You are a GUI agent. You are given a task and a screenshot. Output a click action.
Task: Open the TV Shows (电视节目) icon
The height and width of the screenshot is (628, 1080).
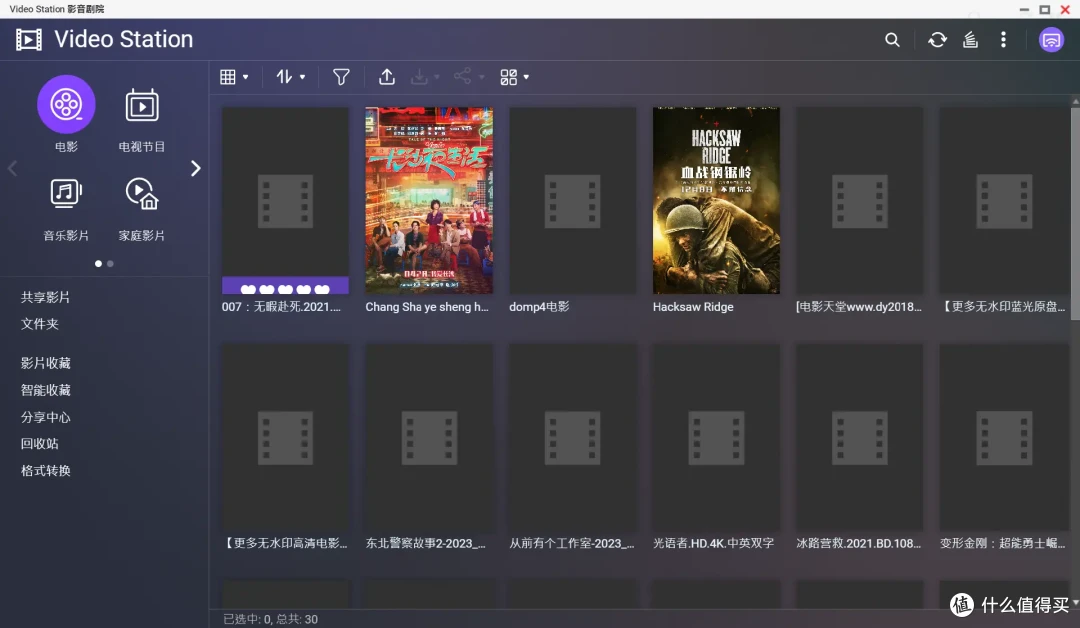click(x=142, y=105)
